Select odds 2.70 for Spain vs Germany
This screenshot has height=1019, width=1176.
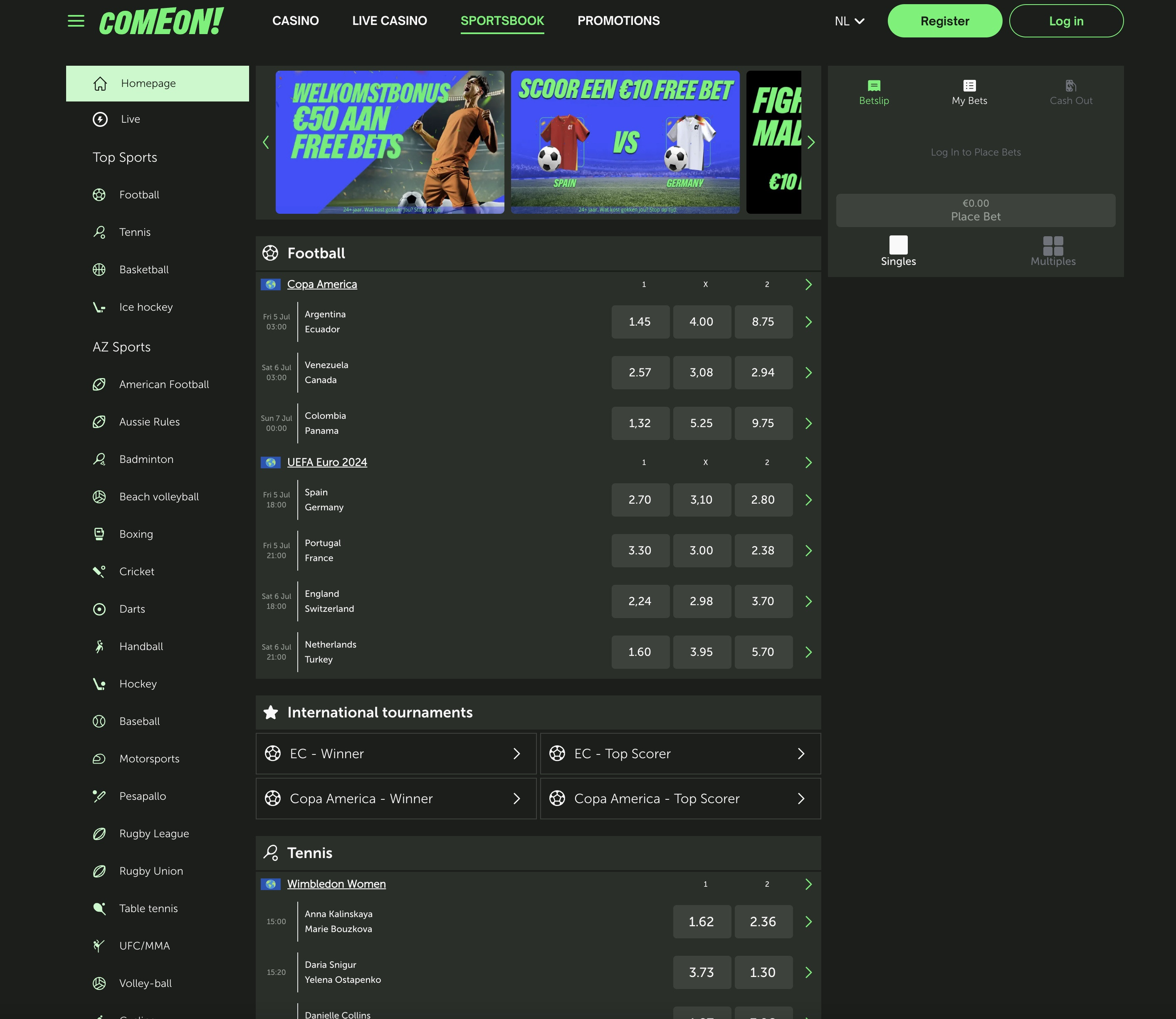(640, 499)
